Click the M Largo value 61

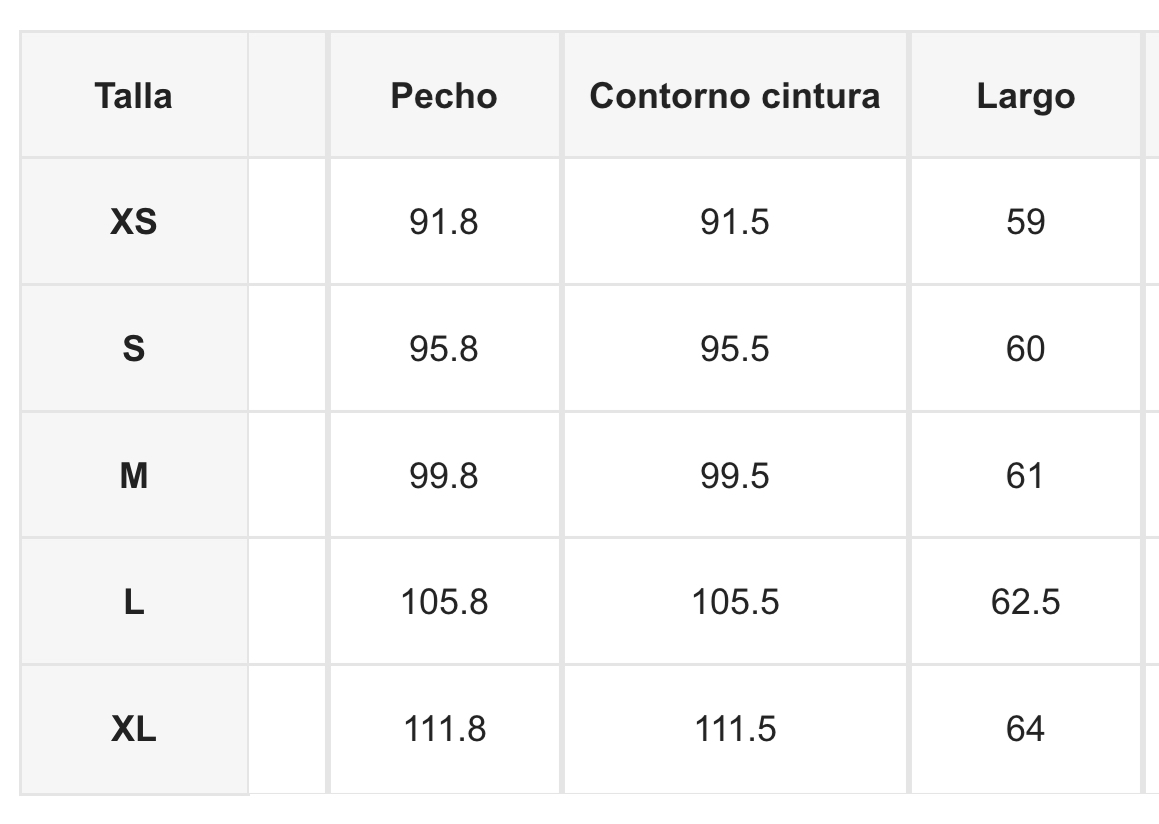(x=1025, y=476)
